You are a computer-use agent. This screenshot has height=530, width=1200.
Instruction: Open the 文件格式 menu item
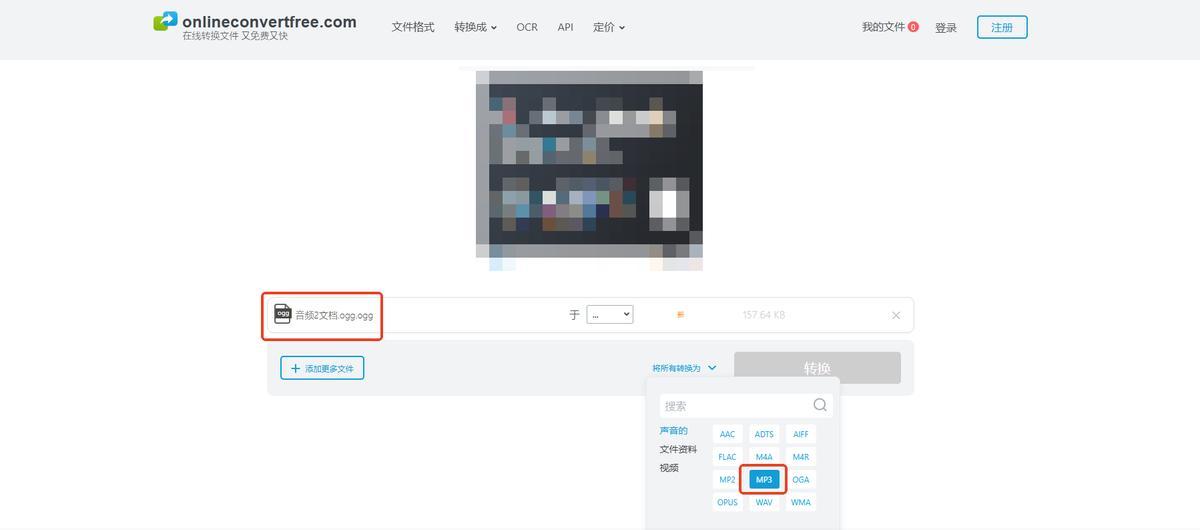[413, 27]
